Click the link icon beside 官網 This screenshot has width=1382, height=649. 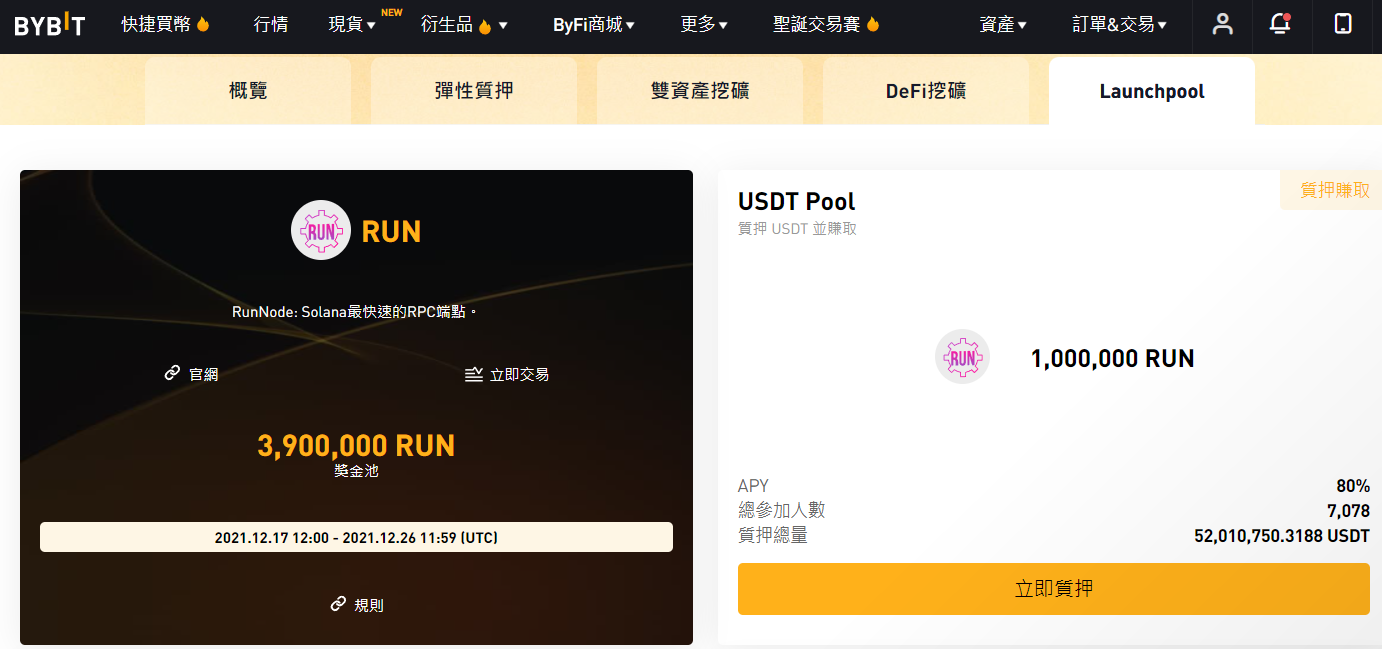[172, 373]
